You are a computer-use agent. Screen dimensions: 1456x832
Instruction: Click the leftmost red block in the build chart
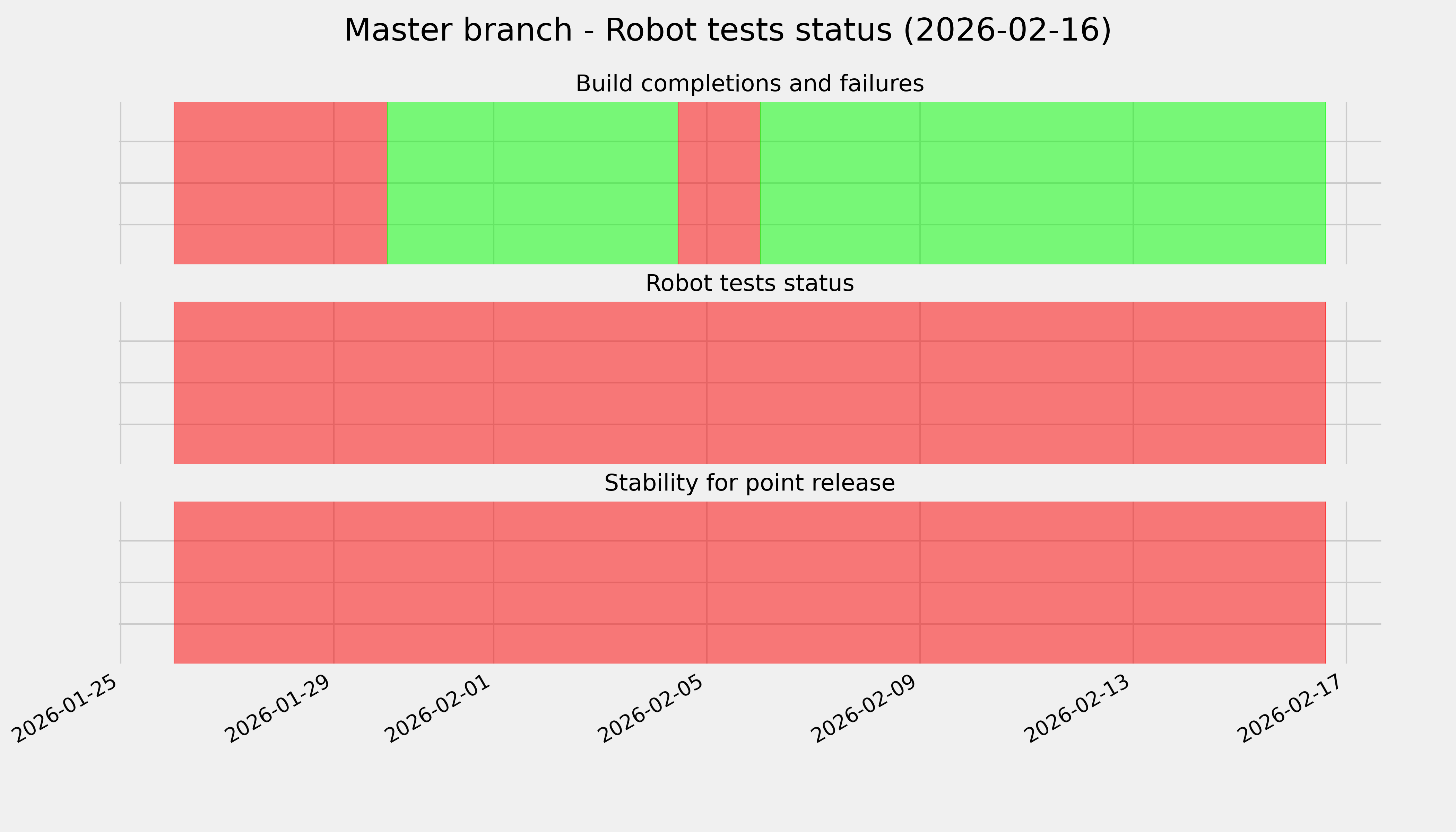coord(280,183)
